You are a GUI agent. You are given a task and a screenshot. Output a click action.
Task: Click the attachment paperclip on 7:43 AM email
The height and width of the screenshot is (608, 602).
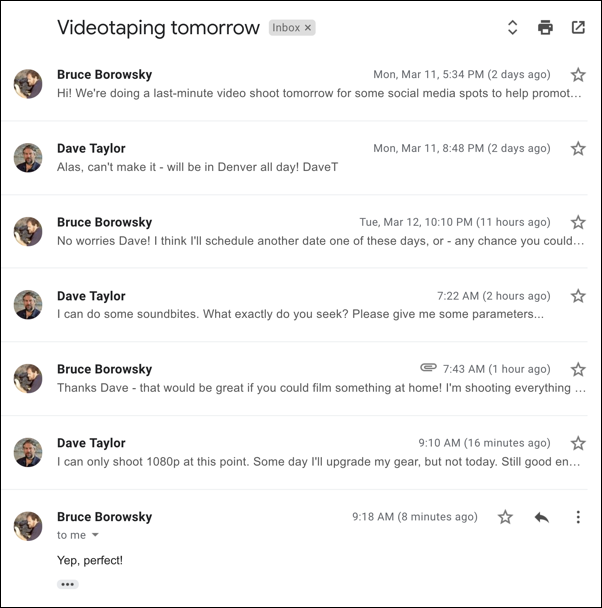pos(428,367)
